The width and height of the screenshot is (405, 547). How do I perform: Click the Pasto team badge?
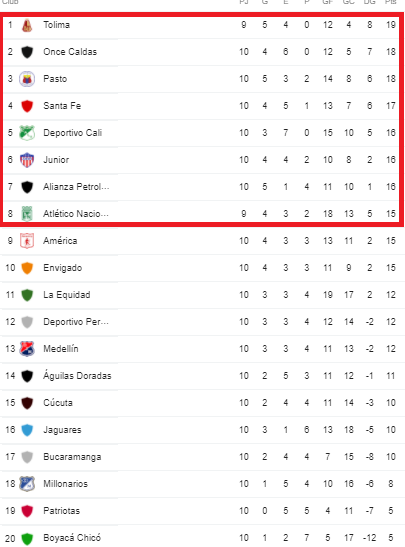[27, 79]
